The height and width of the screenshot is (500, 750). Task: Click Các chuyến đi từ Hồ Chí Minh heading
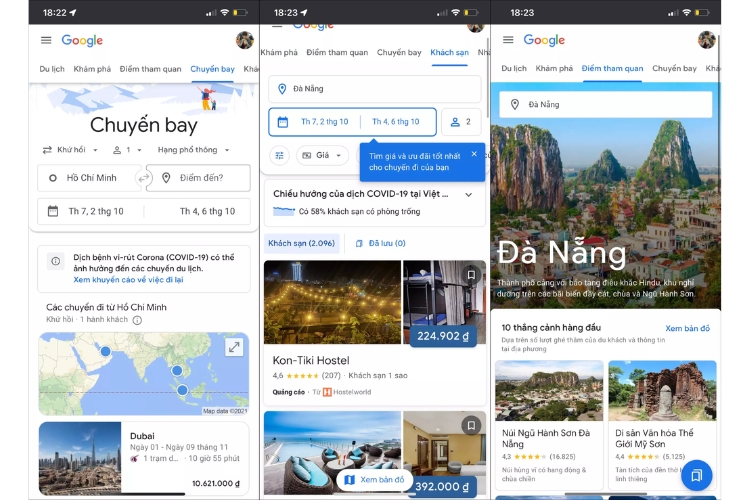(x=106, y=307)
